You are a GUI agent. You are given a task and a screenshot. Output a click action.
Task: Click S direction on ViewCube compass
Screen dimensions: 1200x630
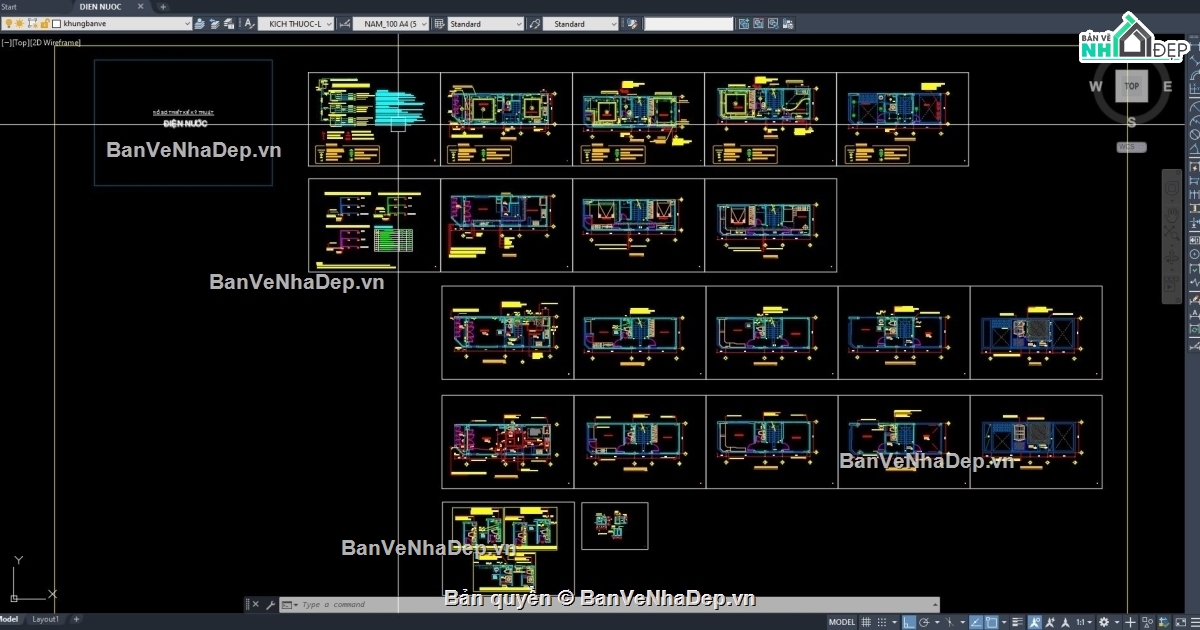point(1132,122)
